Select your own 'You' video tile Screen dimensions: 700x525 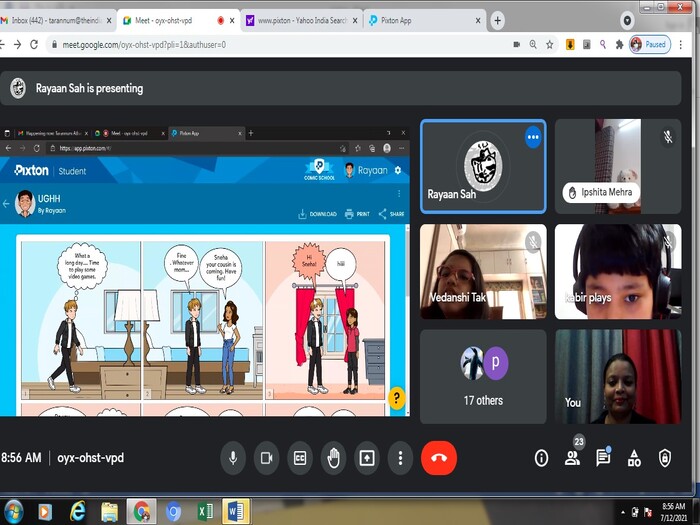pos(618,376)
